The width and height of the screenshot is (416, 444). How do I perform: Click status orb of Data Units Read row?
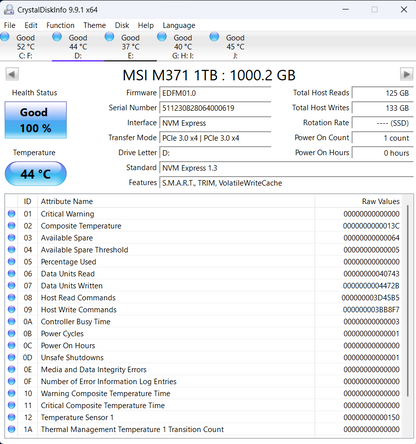point(12,274)
